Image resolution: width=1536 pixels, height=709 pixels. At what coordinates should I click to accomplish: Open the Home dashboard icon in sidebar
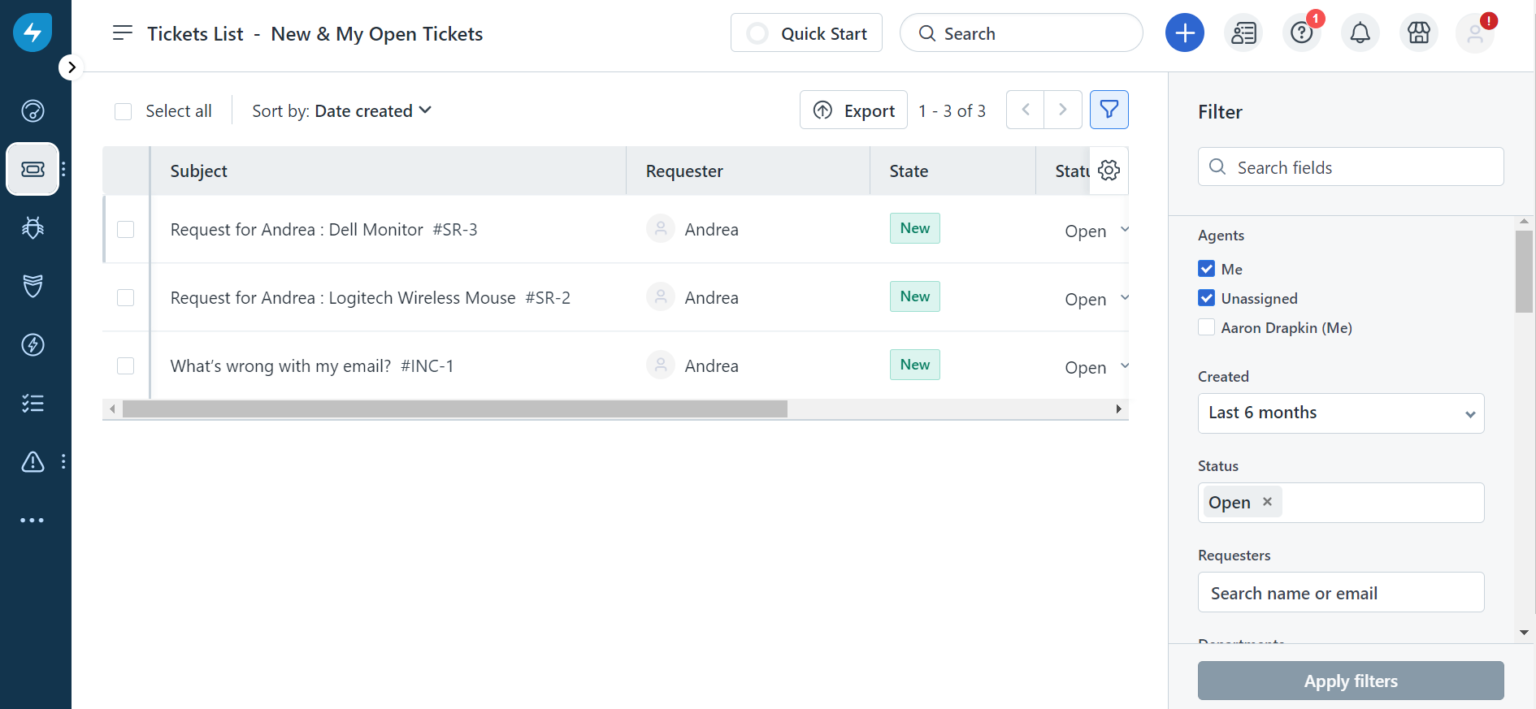coord(32,111)
